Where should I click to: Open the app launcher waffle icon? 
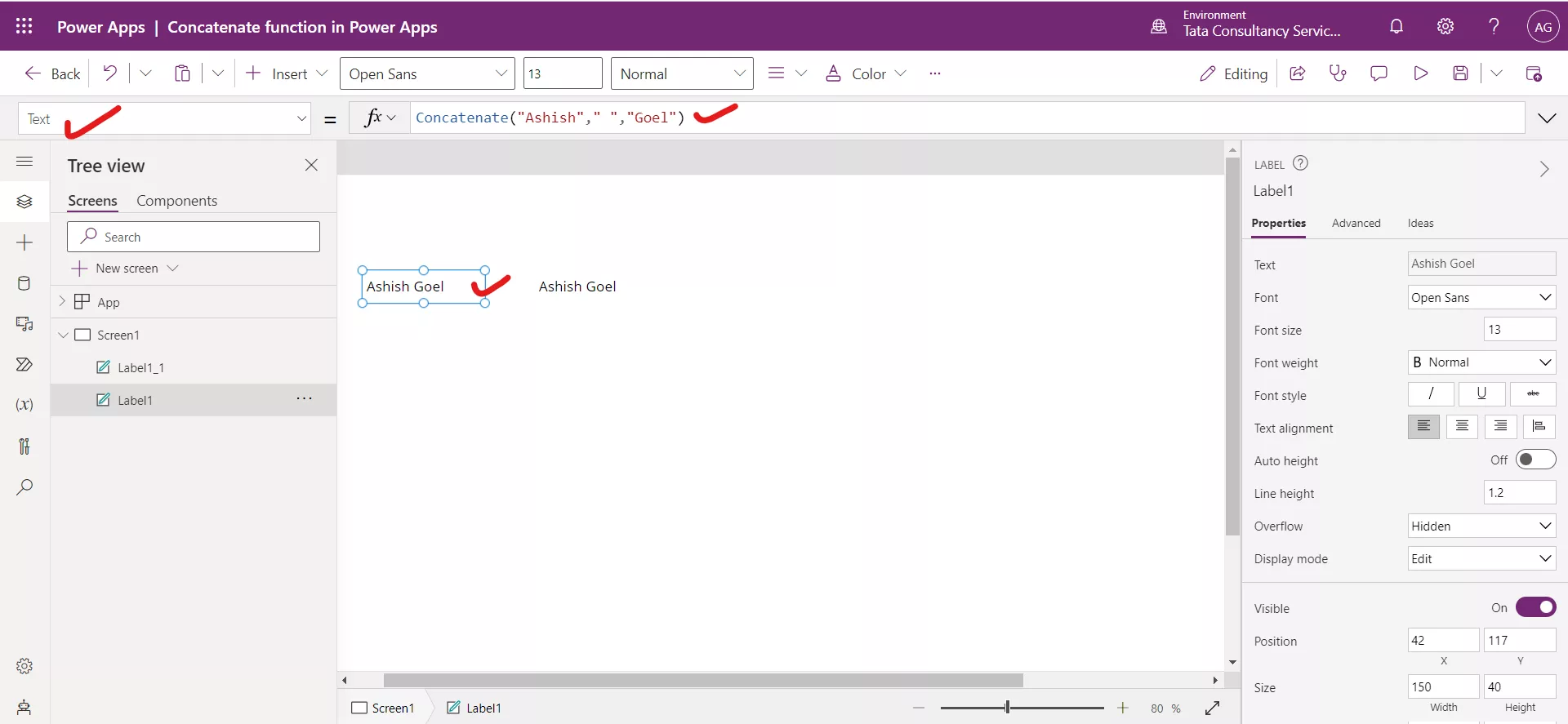click(24, 26)
